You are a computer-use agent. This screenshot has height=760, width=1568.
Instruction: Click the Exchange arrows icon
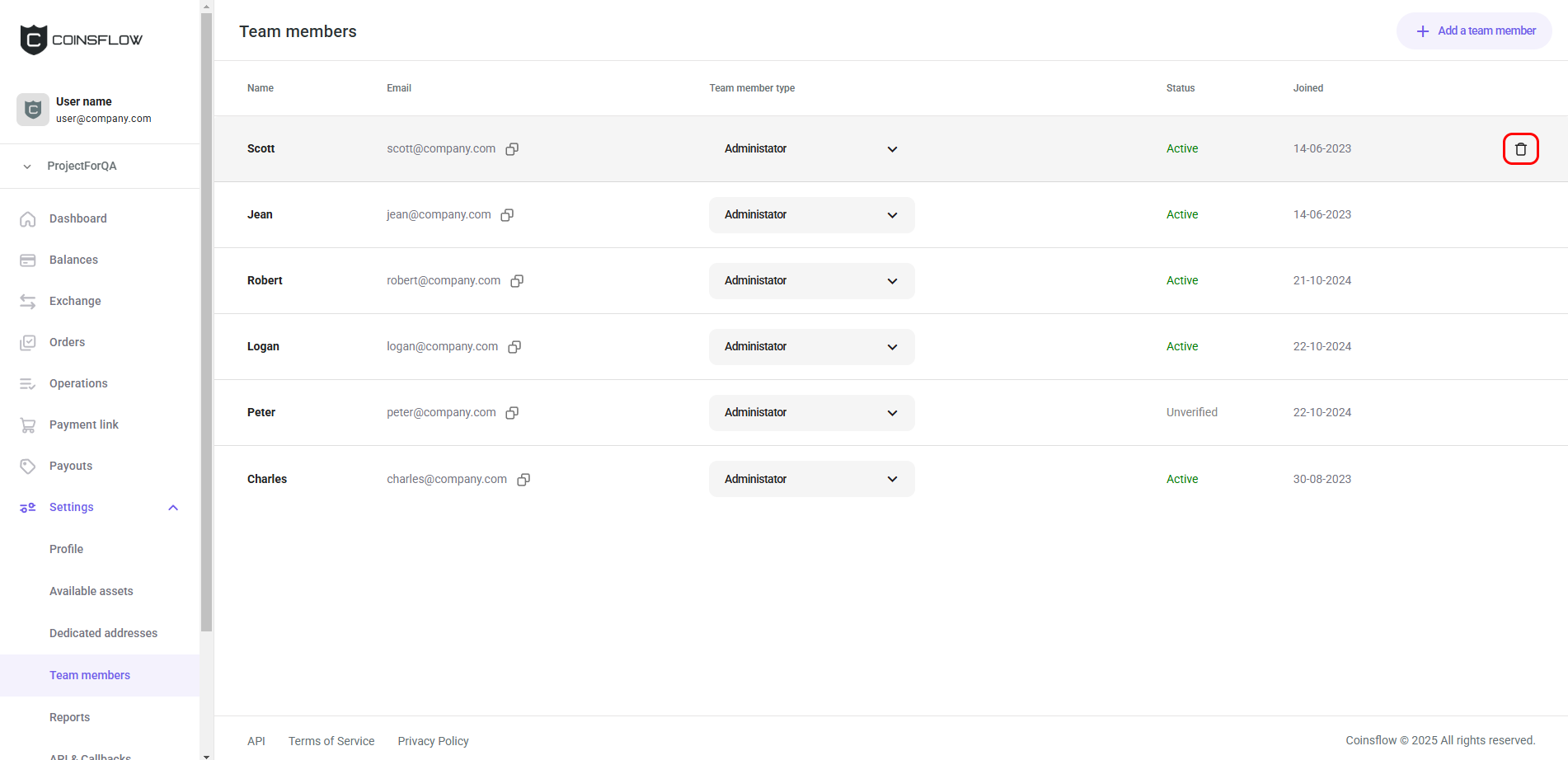click(x=28, y=302)
